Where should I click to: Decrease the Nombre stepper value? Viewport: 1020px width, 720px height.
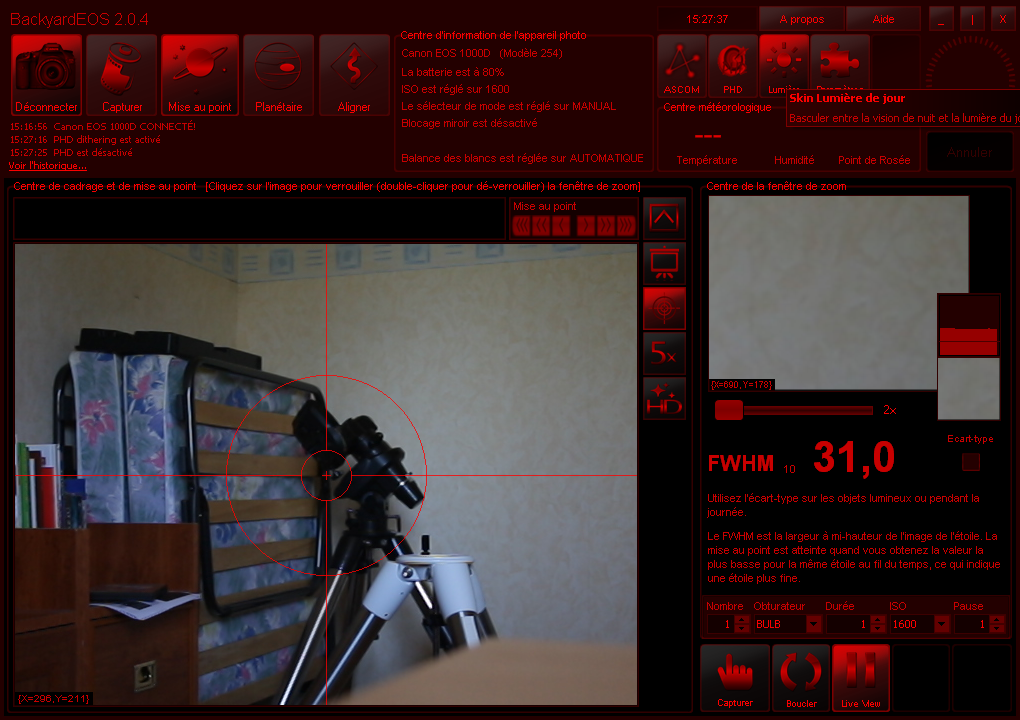(x=742, y=628)
